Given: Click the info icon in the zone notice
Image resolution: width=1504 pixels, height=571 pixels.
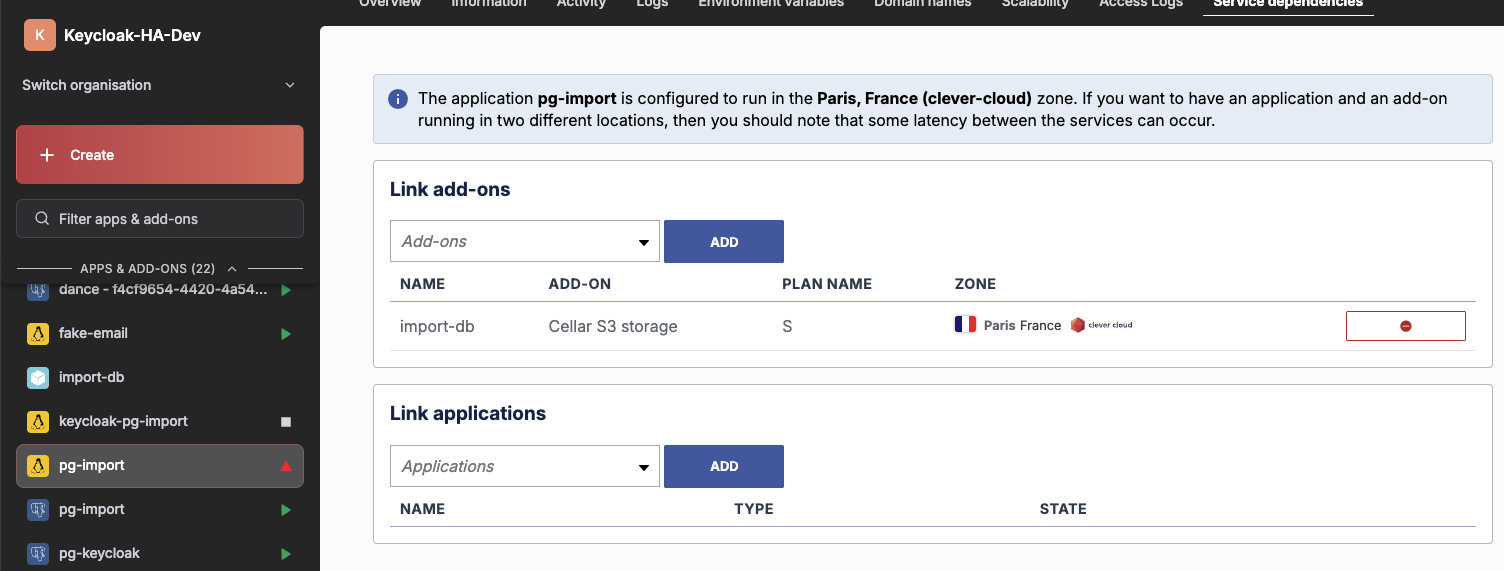Looking at the screenshot, I should (398, 99).
